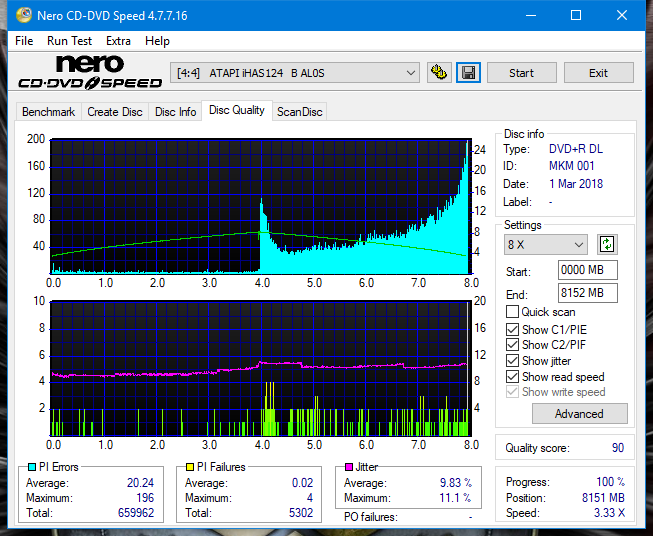Close the Nero CD-DVD Speed window
This screenshot has height=536, width=653.
622,15
